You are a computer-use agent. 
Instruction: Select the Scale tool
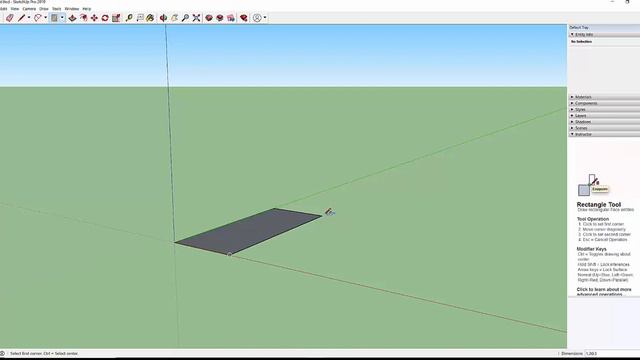tap(116, 18)
